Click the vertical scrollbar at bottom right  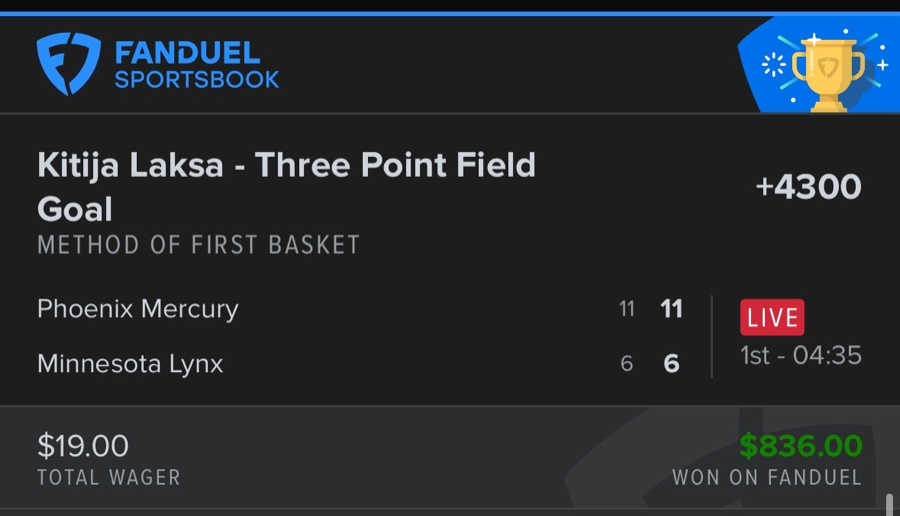(x=889, y=503)
